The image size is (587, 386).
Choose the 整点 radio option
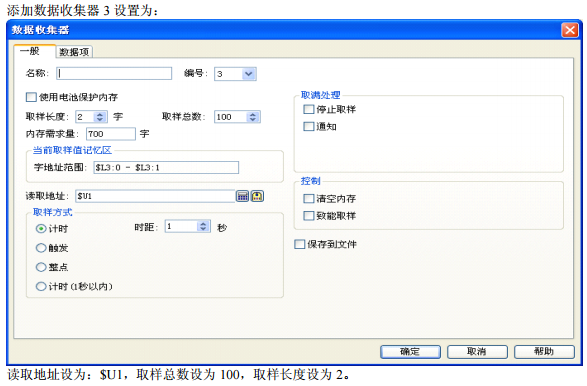pos(41,267)
